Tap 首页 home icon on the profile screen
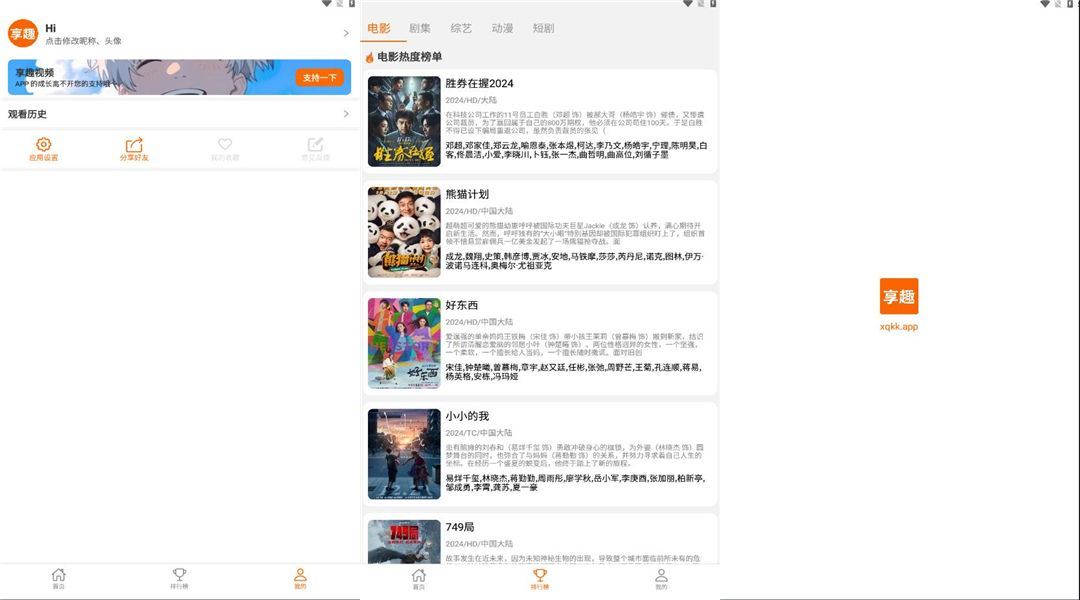This screenshot has width=1080, height=600. [x=59, y=577]
